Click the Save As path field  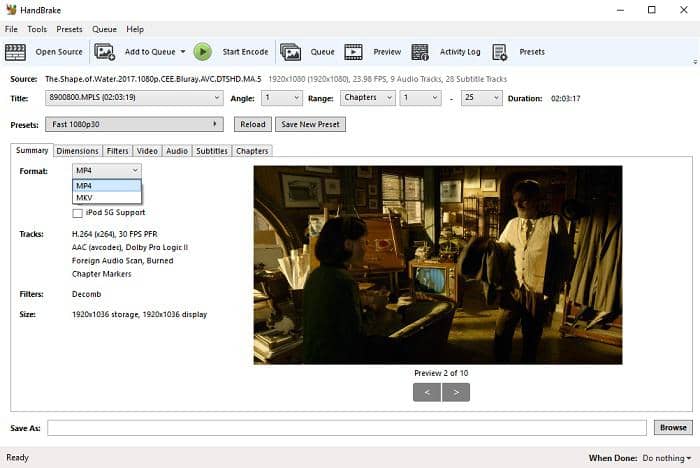coord(347,427)
